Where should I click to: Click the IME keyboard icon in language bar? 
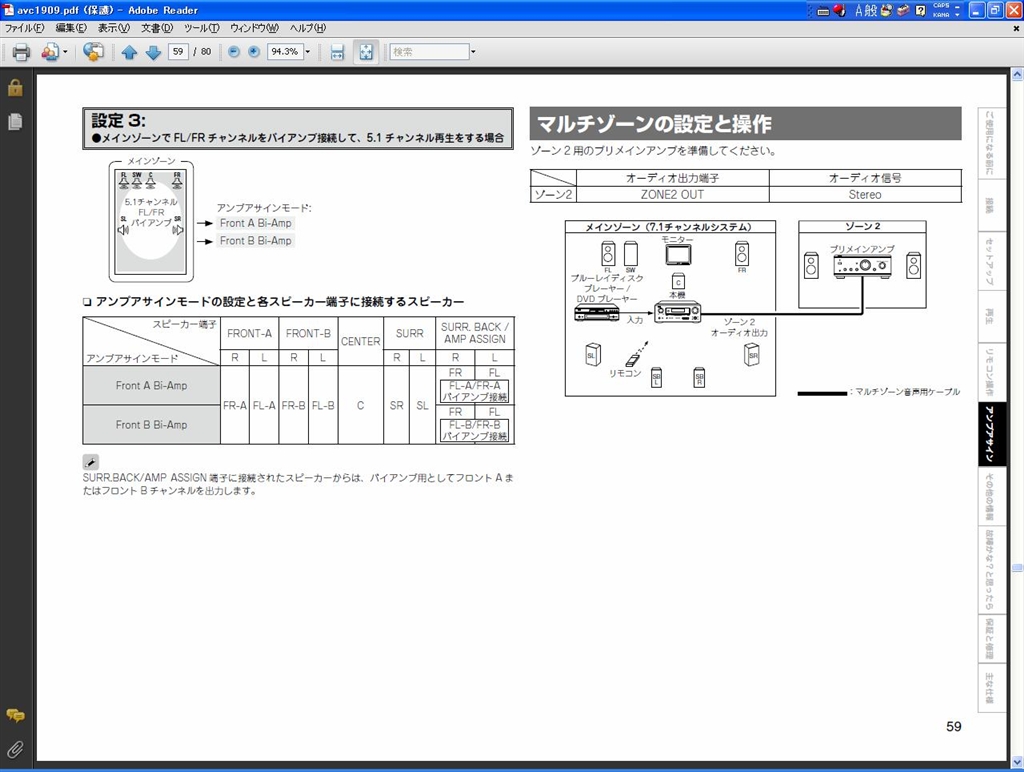tap(823, 10)
